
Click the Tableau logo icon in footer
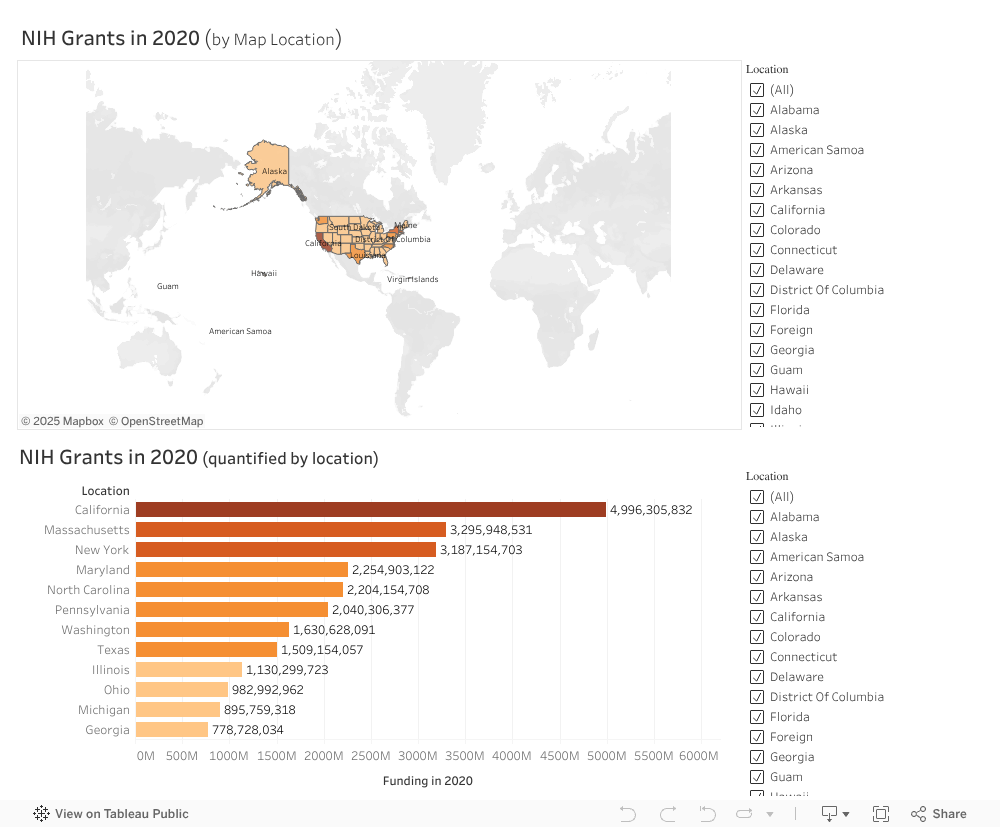(x=41, y=814)
